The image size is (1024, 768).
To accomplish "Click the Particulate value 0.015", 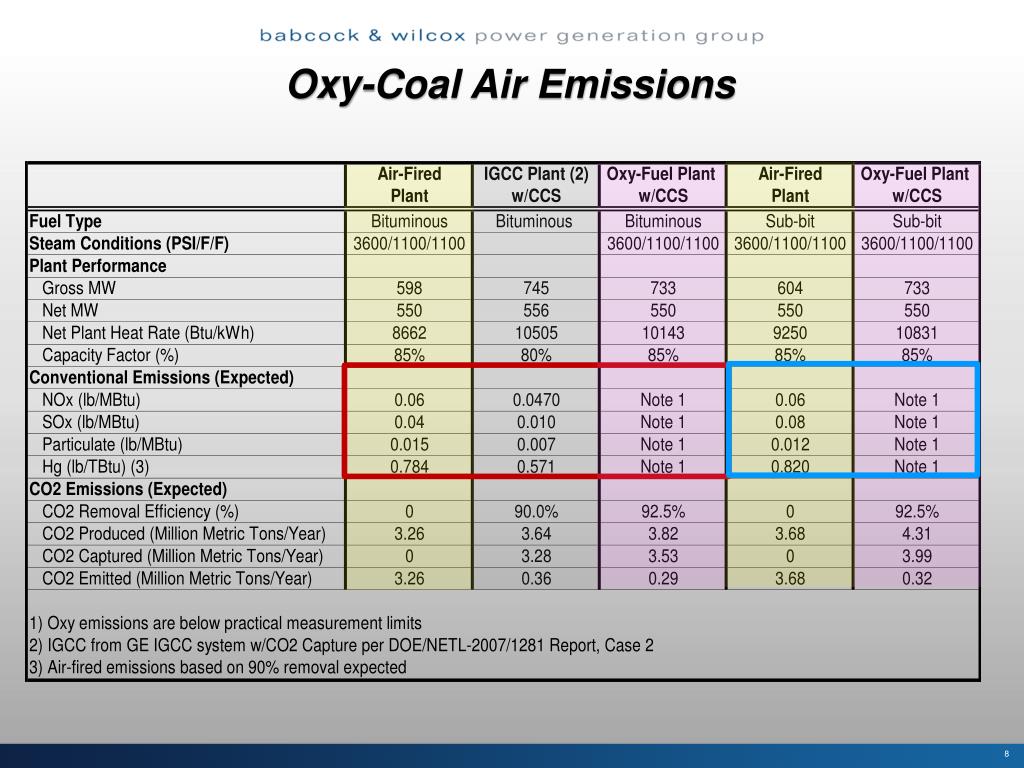I will coord(409,445).
